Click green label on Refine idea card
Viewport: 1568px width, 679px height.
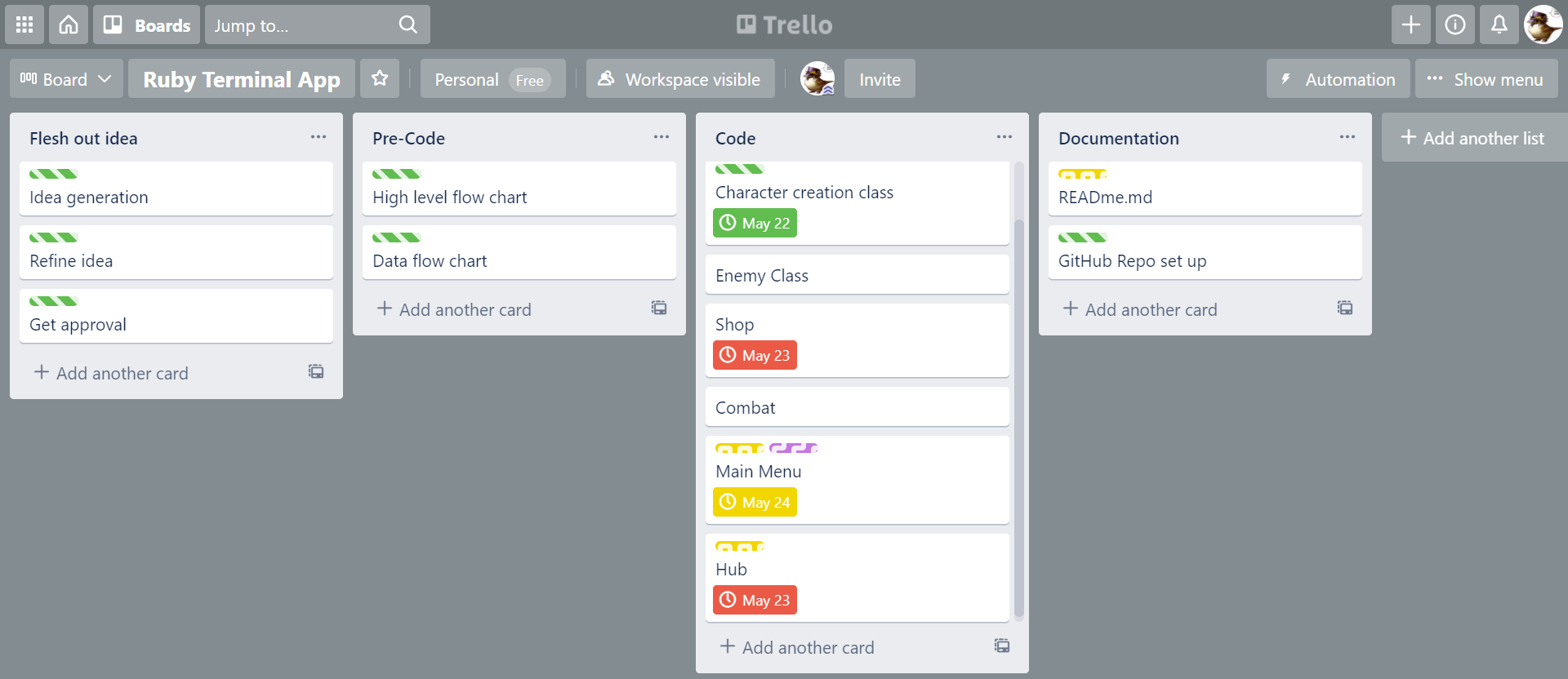click(x=54, y=237)
